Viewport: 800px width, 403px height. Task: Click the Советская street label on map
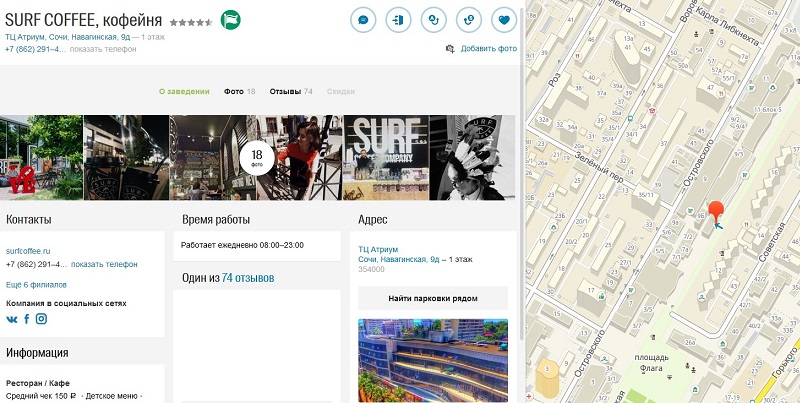click(770, 242)
